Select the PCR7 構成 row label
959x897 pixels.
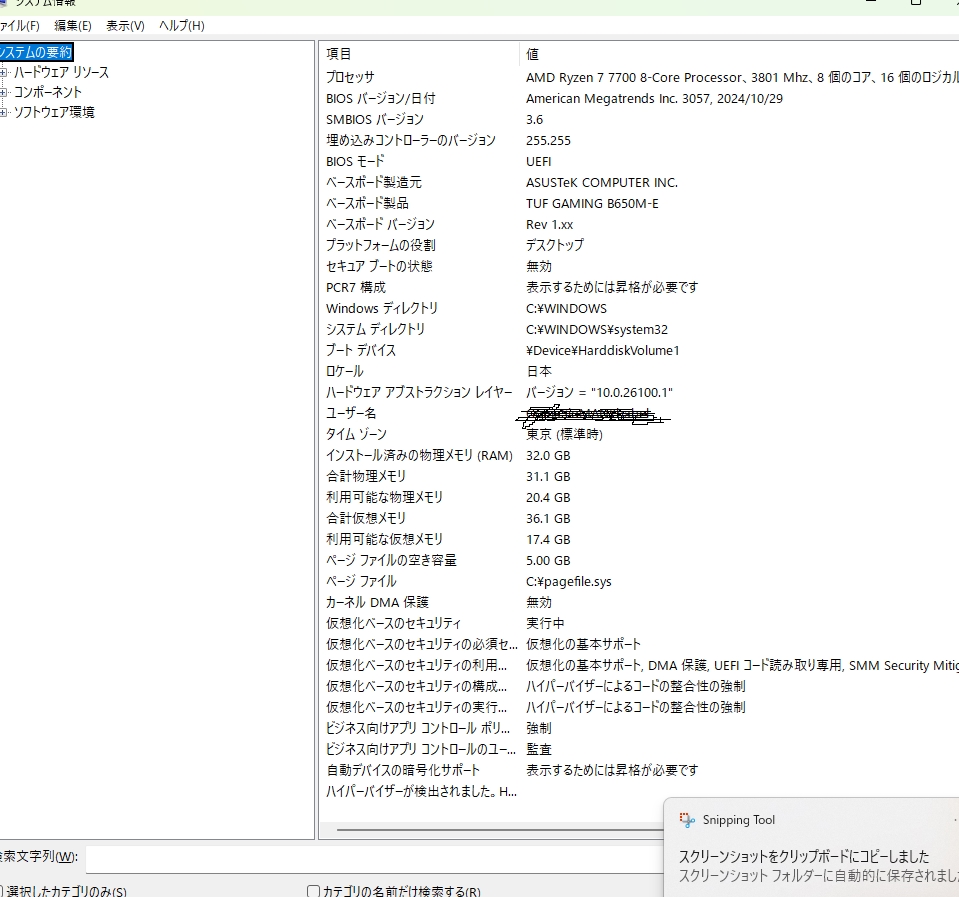point(355,287)
